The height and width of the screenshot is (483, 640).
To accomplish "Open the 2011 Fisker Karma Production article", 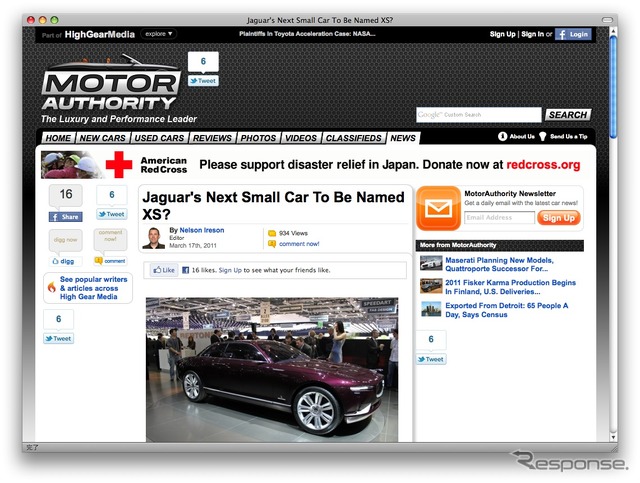I will click(x=510, y=287).
